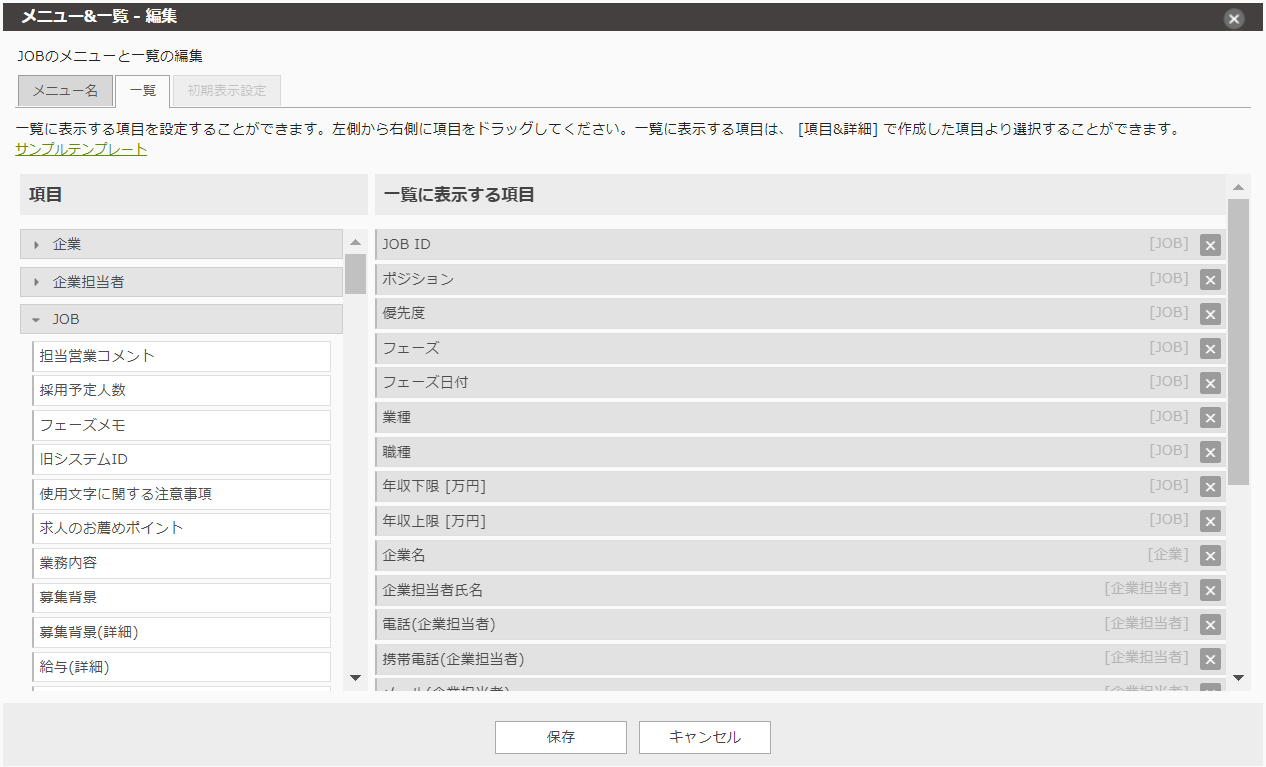Image resolution: width=1266 pixels, height=767 pixels.
Task: Remove 年収上限 [万円] from the list
Action: click(1210, 521)
